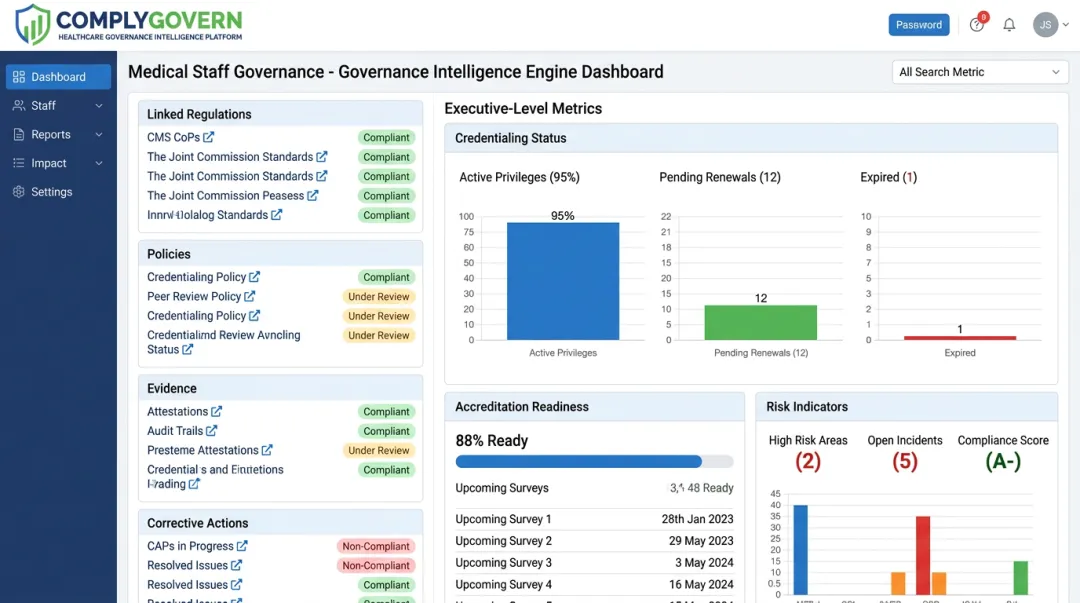The height and width of the screenshot is (603, 1080).
Task: Expand the Reports menu chevron
Action: (98, 134)
